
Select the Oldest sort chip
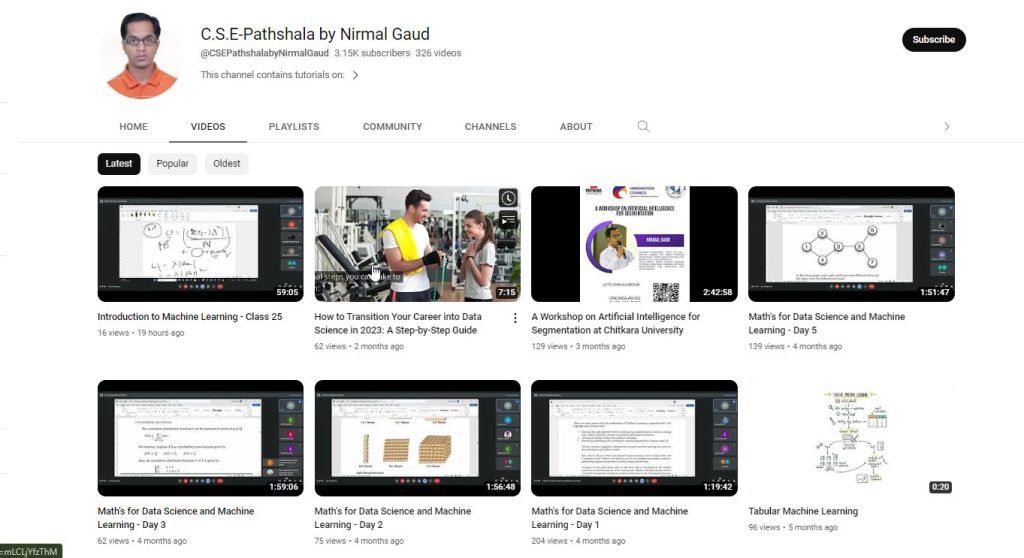pyautogui.click(x=227, y=164)
